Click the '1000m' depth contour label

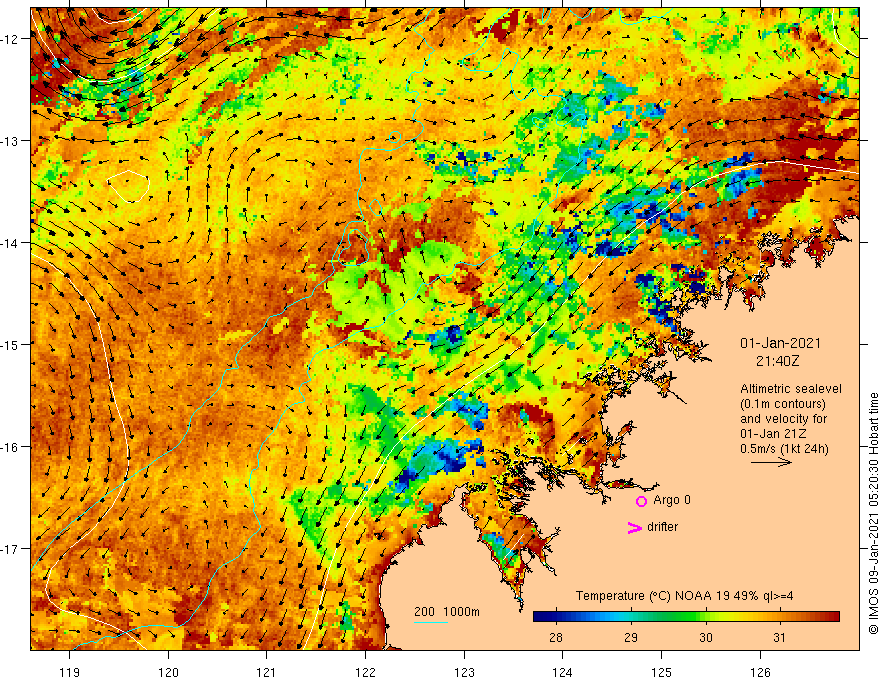tap(461, 612)
